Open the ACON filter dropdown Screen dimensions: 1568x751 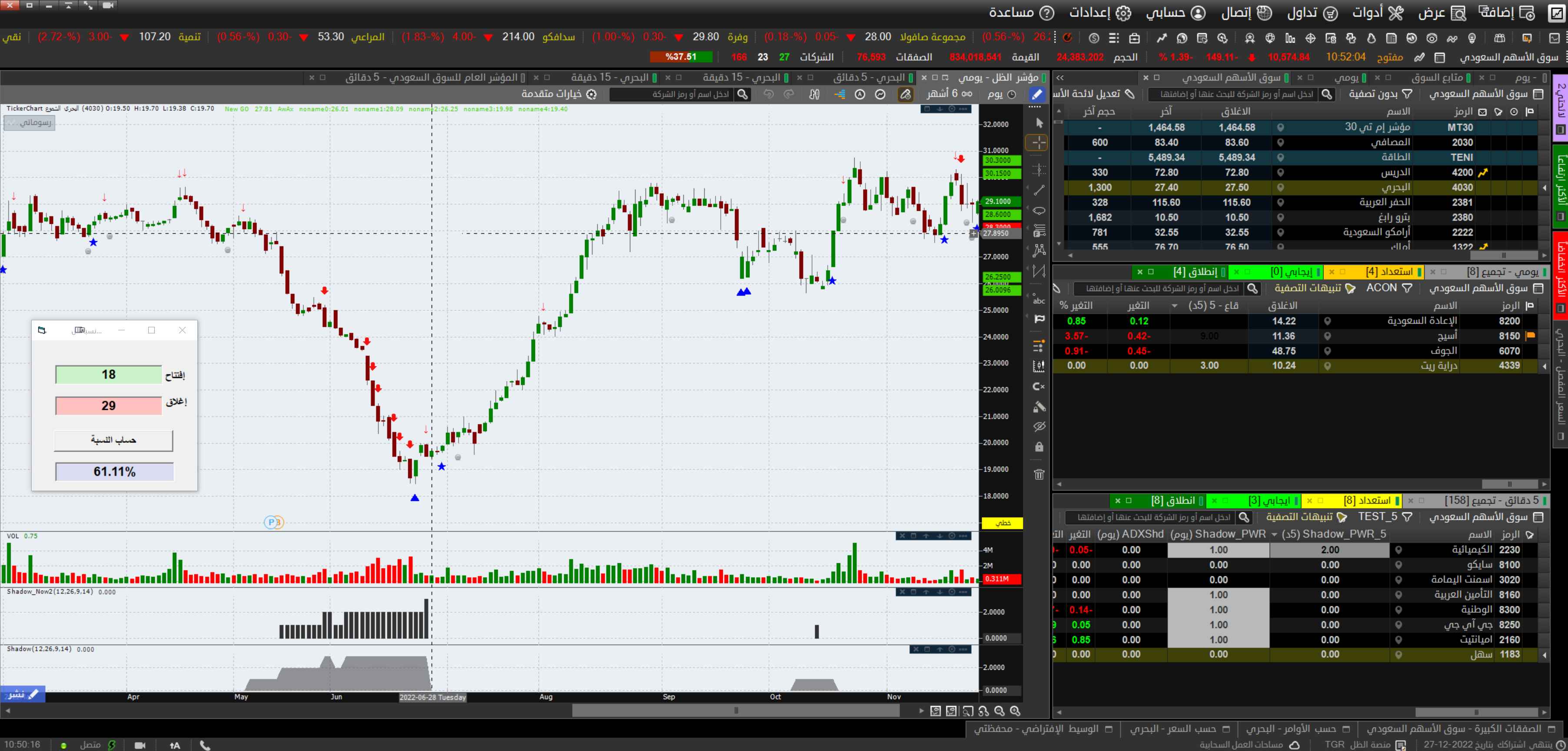pyautogui.click(x=1390, y=288)
